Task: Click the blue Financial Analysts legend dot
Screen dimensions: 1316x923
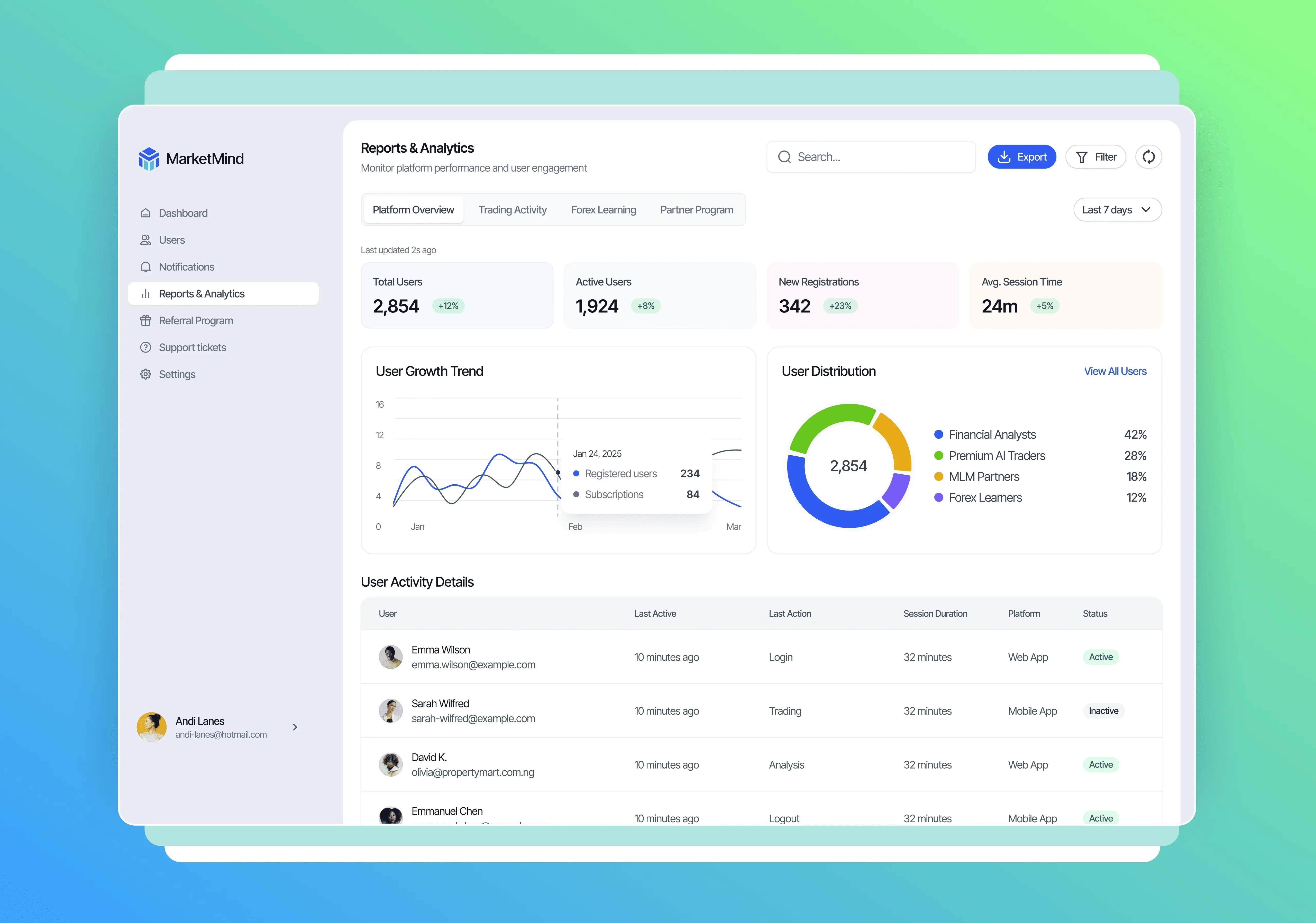Action: click(939, 434)
